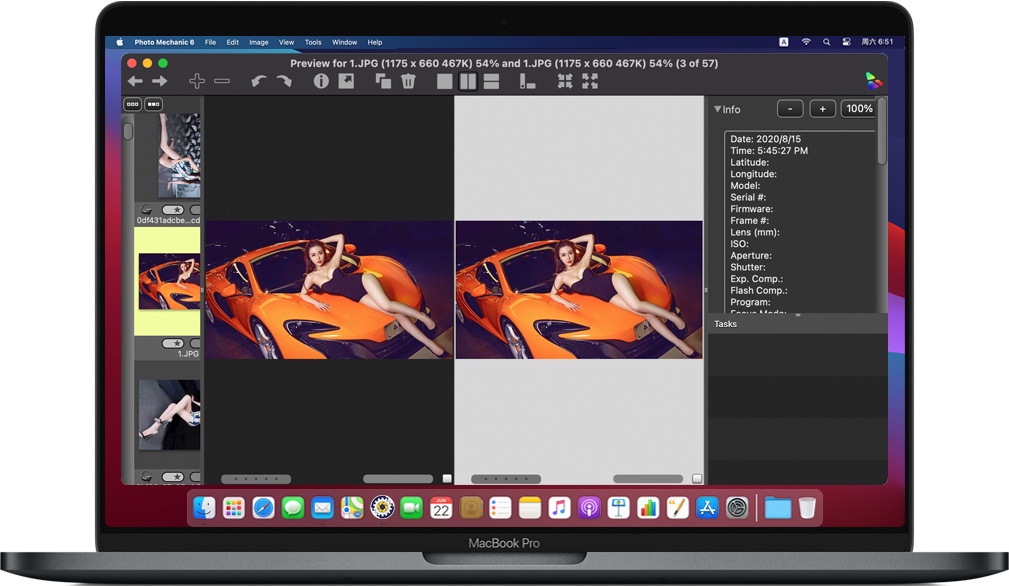The width and height of the screenshot is (1009, 586).
Task: Select the rotate counterclockwise tool
Action: (258, 80)
